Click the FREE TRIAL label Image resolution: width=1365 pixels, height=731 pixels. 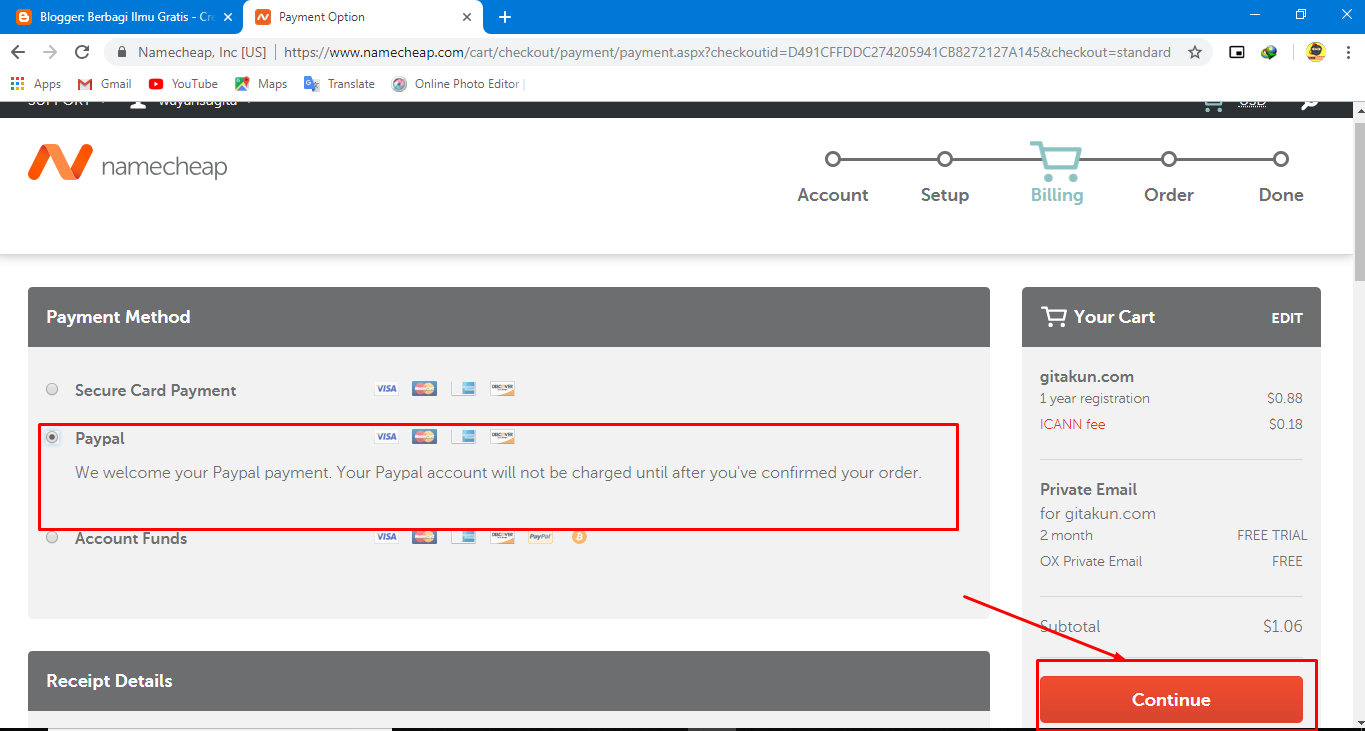tap(1272, 535)
